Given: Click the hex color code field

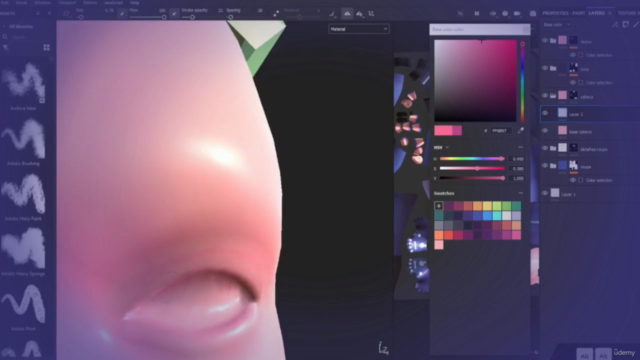Looking at the screenshot, I should (x=500, y=131).
